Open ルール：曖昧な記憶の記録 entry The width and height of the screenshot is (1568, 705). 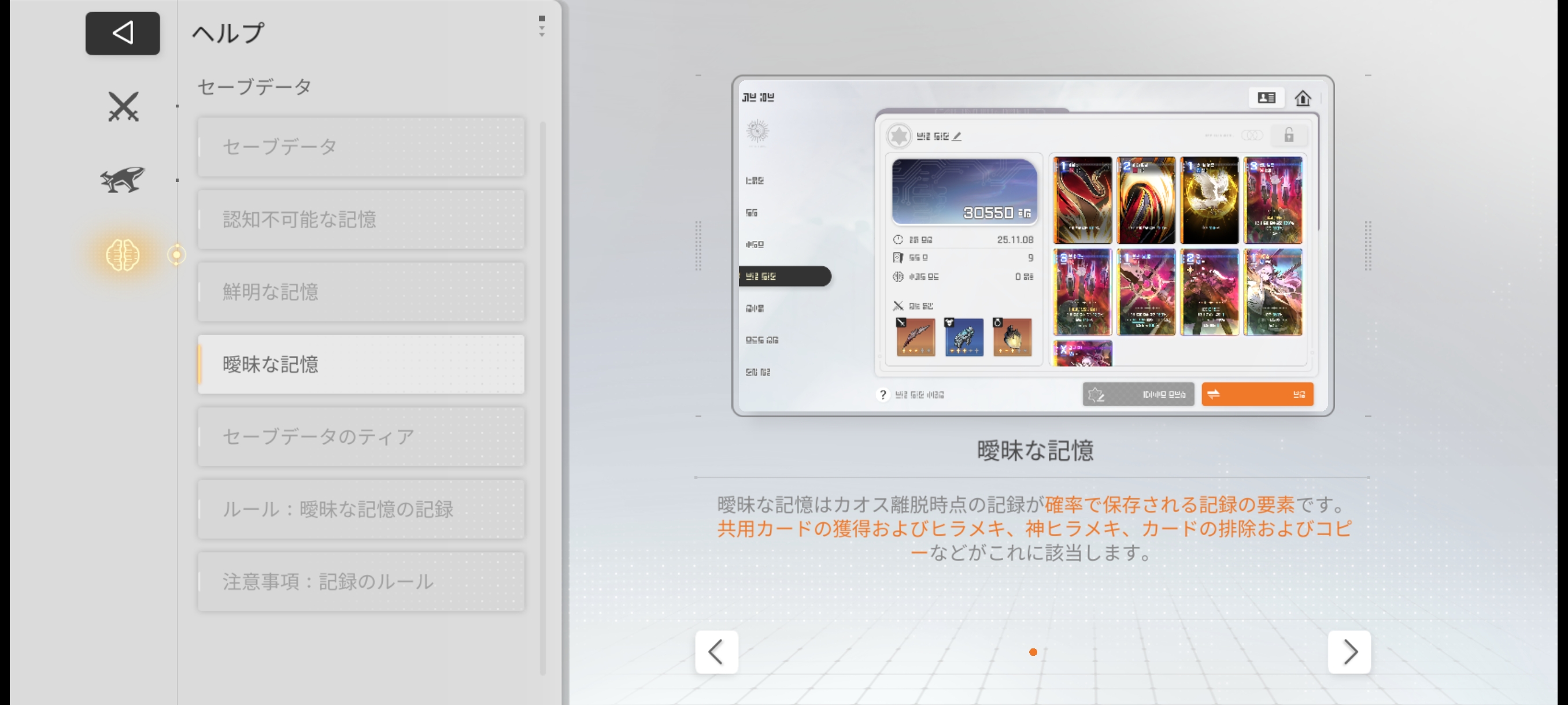pyautogui.click(x=361, y=509)
